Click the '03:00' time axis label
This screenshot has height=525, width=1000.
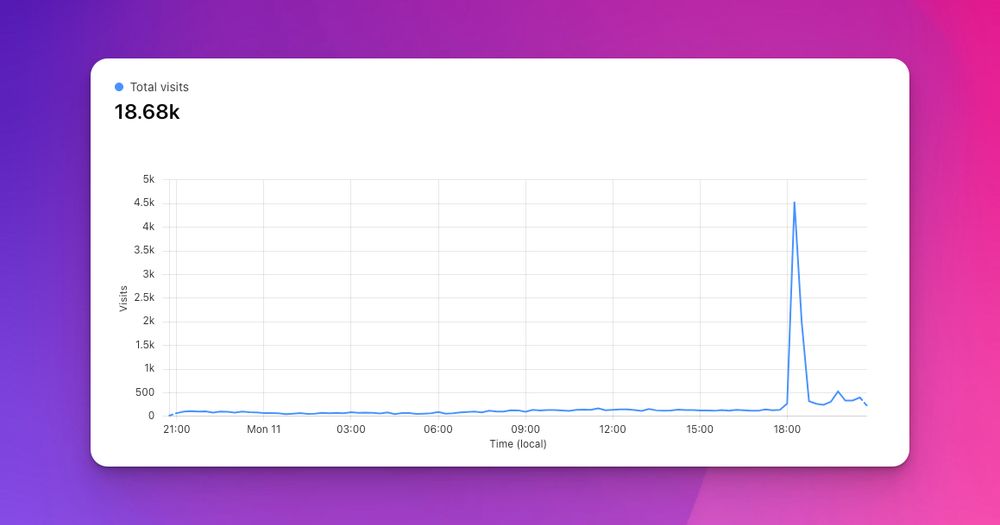[x=351, y=429]
